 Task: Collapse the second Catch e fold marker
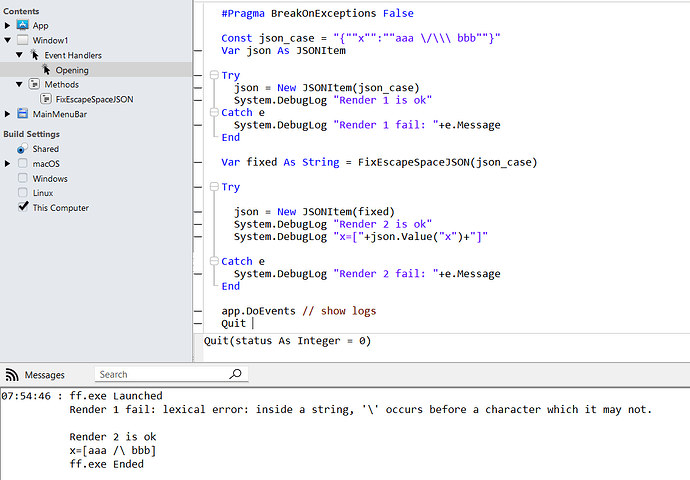point(214,261)
